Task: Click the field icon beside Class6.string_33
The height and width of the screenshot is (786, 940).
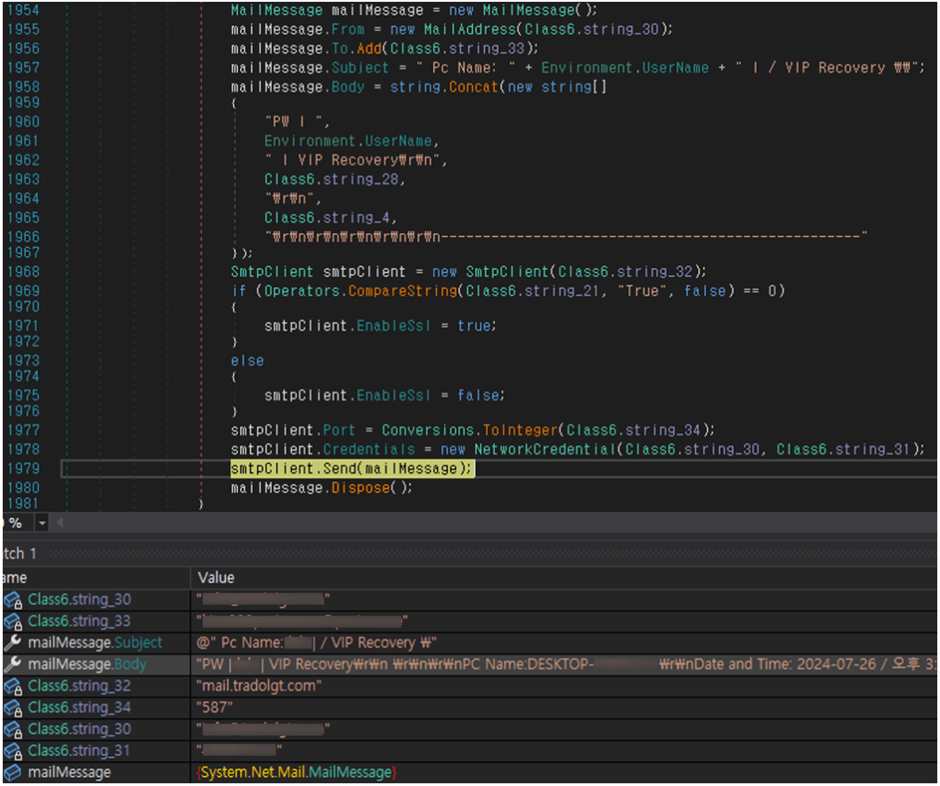Action: pyautogui.click(x=13, y=622)
